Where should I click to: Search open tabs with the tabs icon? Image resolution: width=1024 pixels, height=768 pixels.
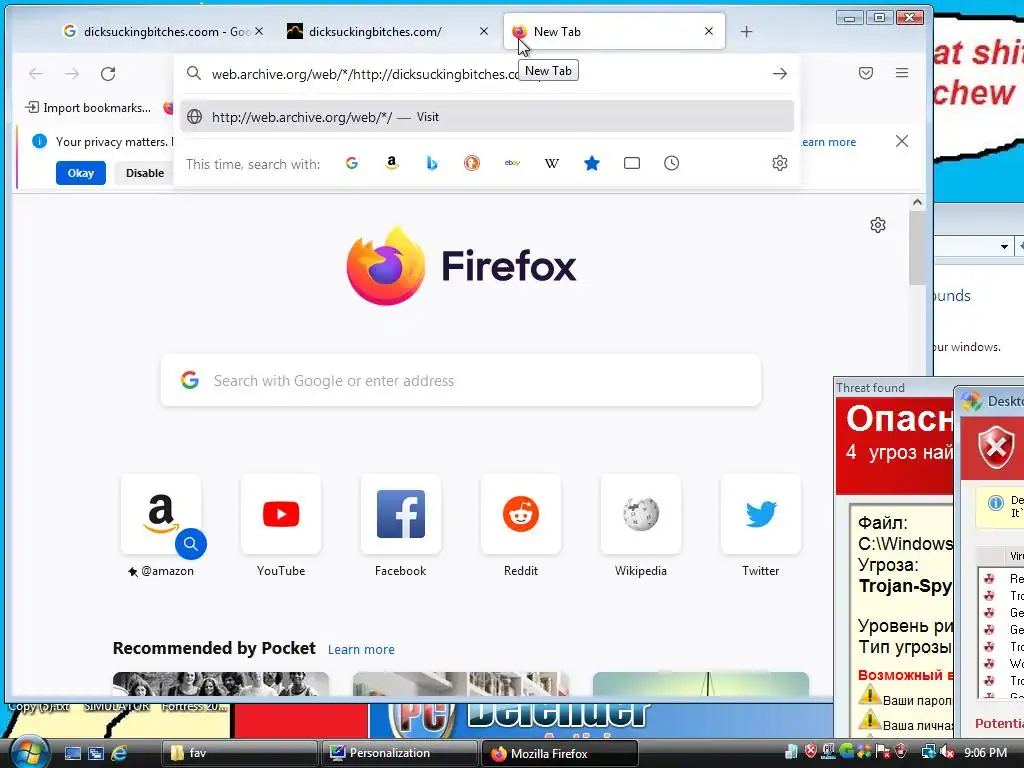pos(632,163)
